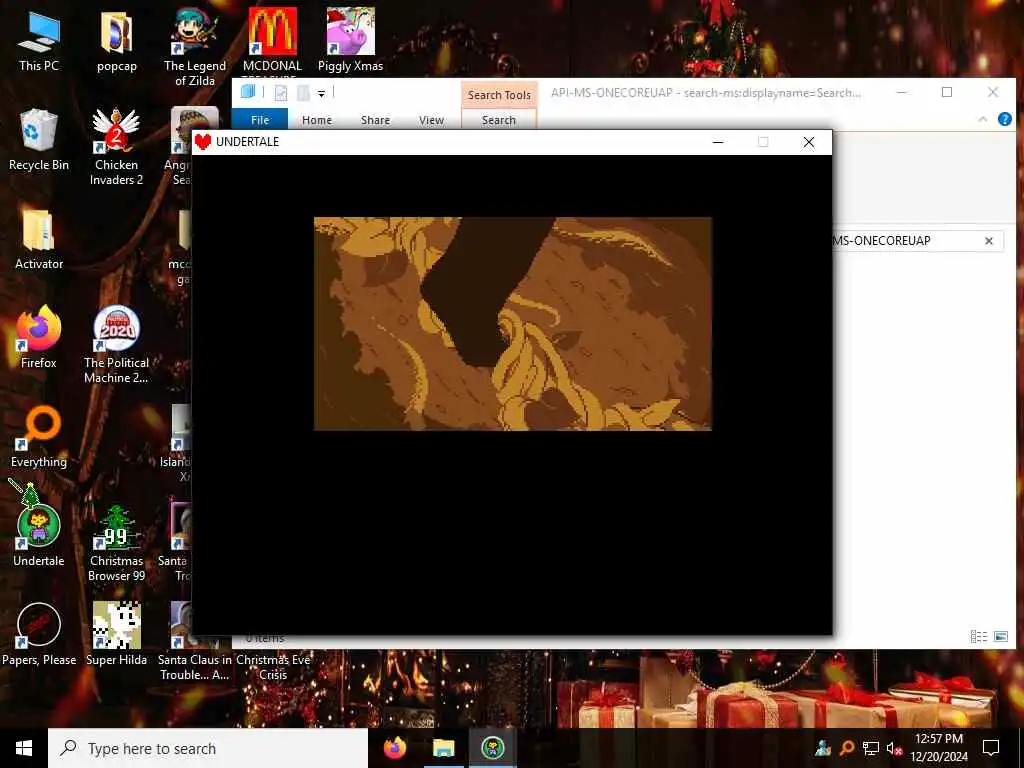This screenshot has width=1024, height=768.
Task: Launch the Piggly Xmas shortcut
Action: coord(351,40)
